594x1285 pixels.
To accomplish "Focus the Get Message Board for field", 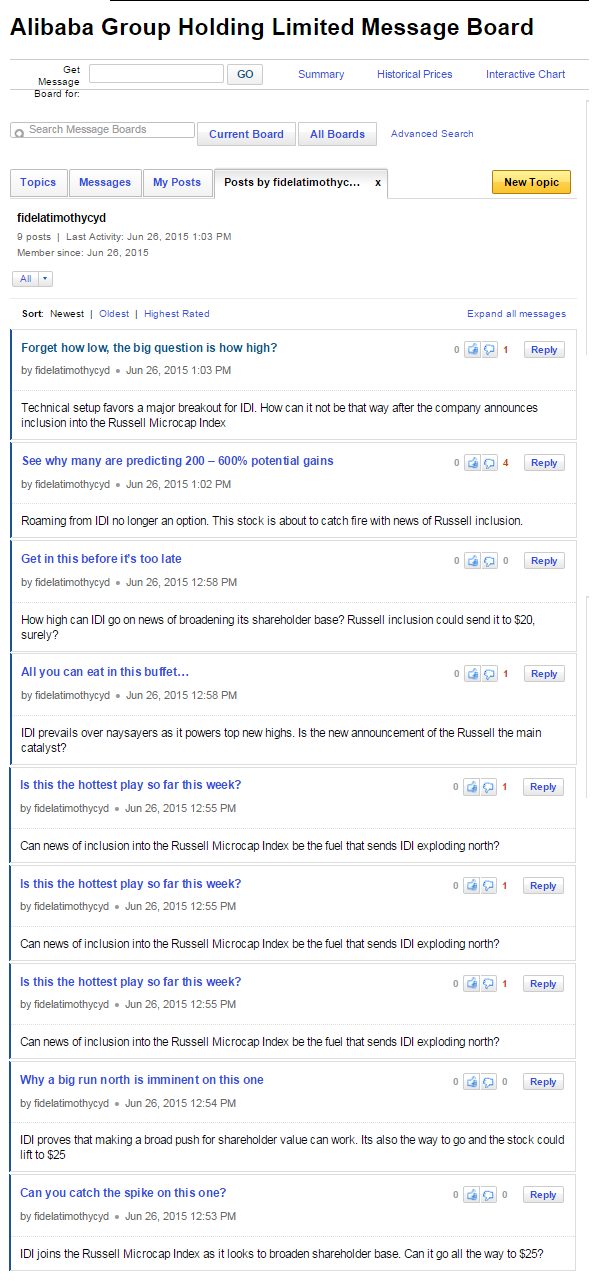I will coord(156,73).
